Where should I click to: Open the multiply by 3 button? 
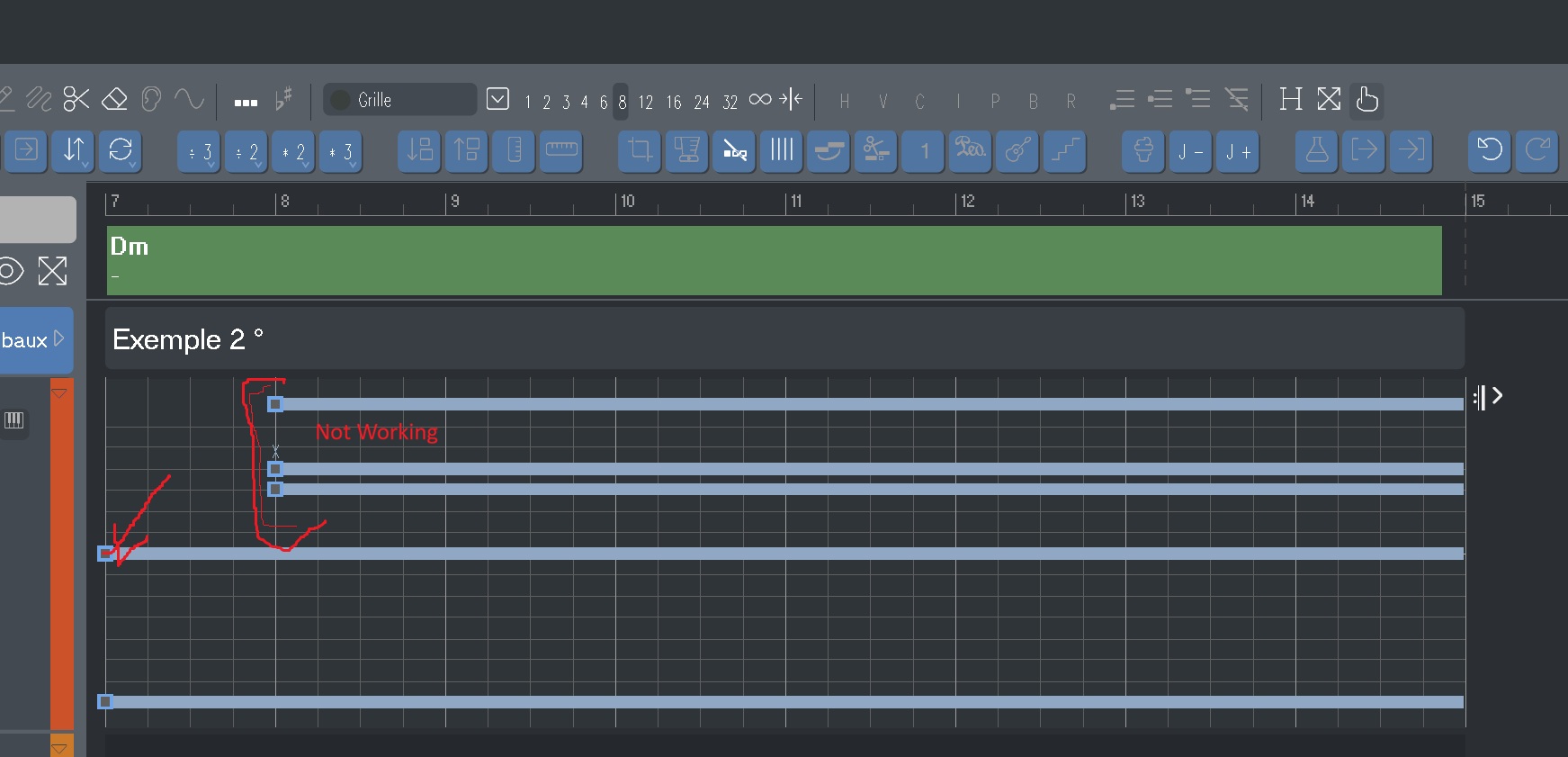point(340,152)
